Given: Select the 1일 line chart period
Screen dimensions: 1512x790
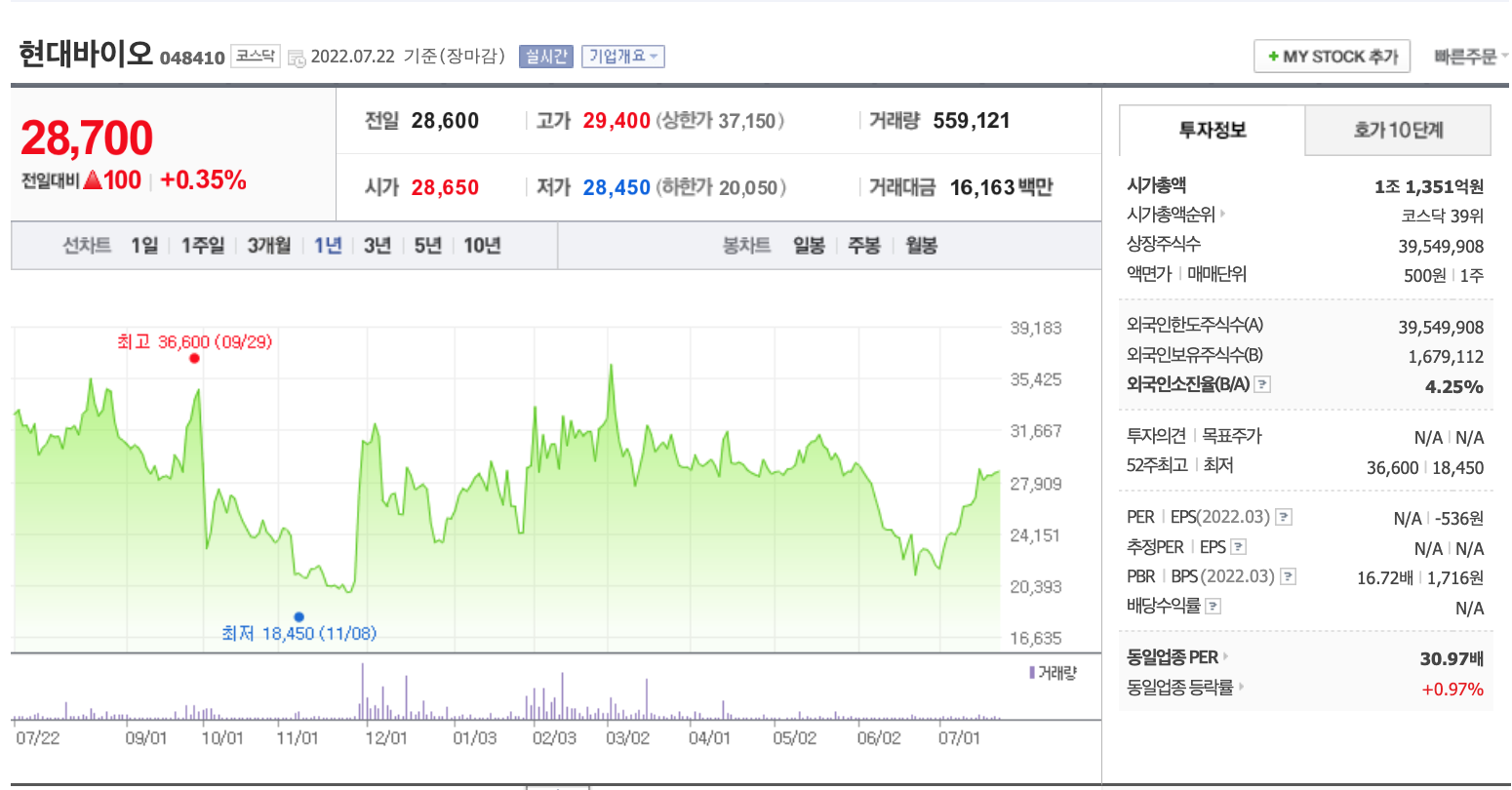Looking at the screenshot, I should point(144,246).
